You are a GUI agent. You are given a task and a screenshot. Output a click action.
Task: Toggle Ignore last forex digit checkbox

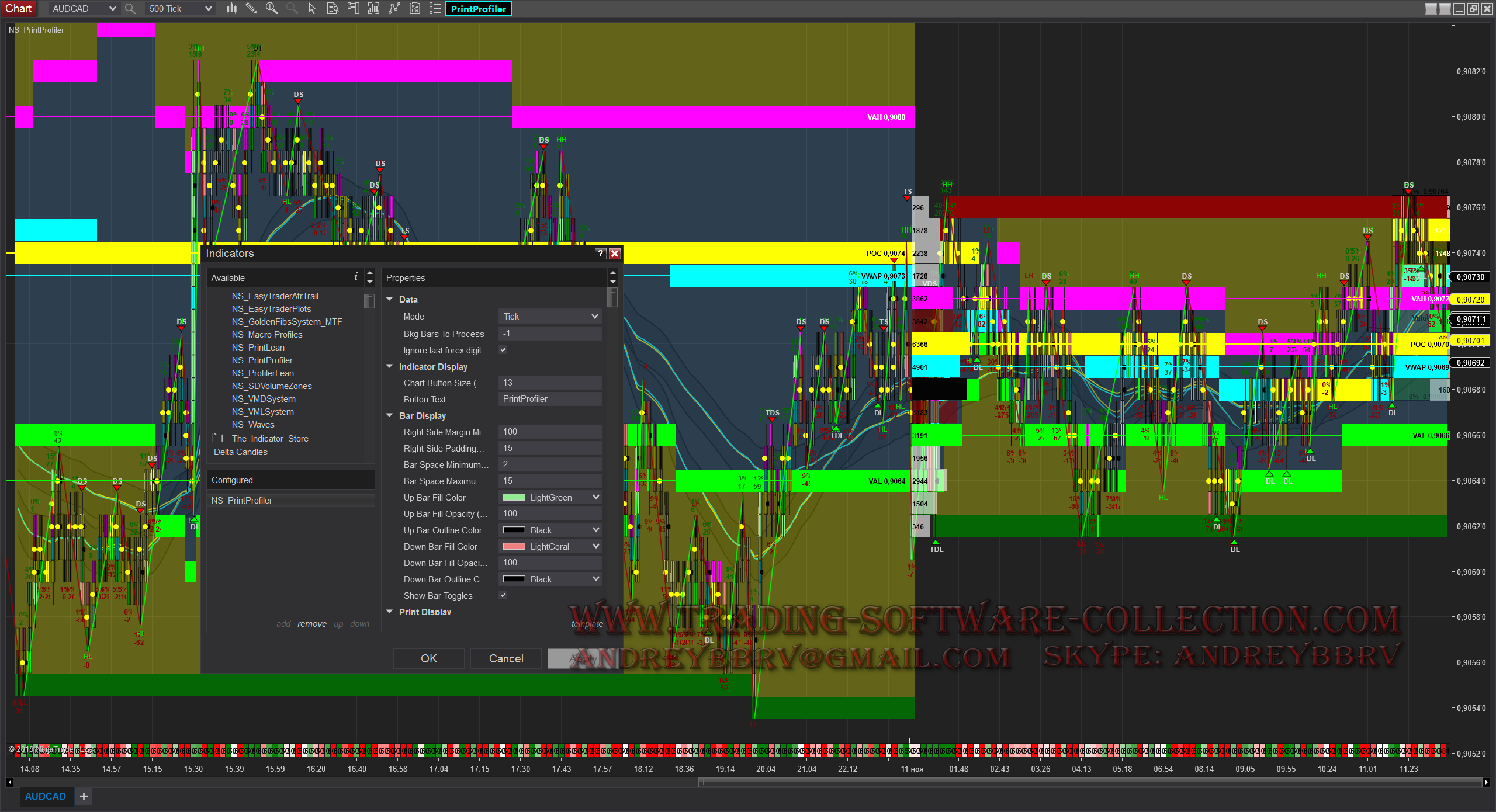pos(503,350)
